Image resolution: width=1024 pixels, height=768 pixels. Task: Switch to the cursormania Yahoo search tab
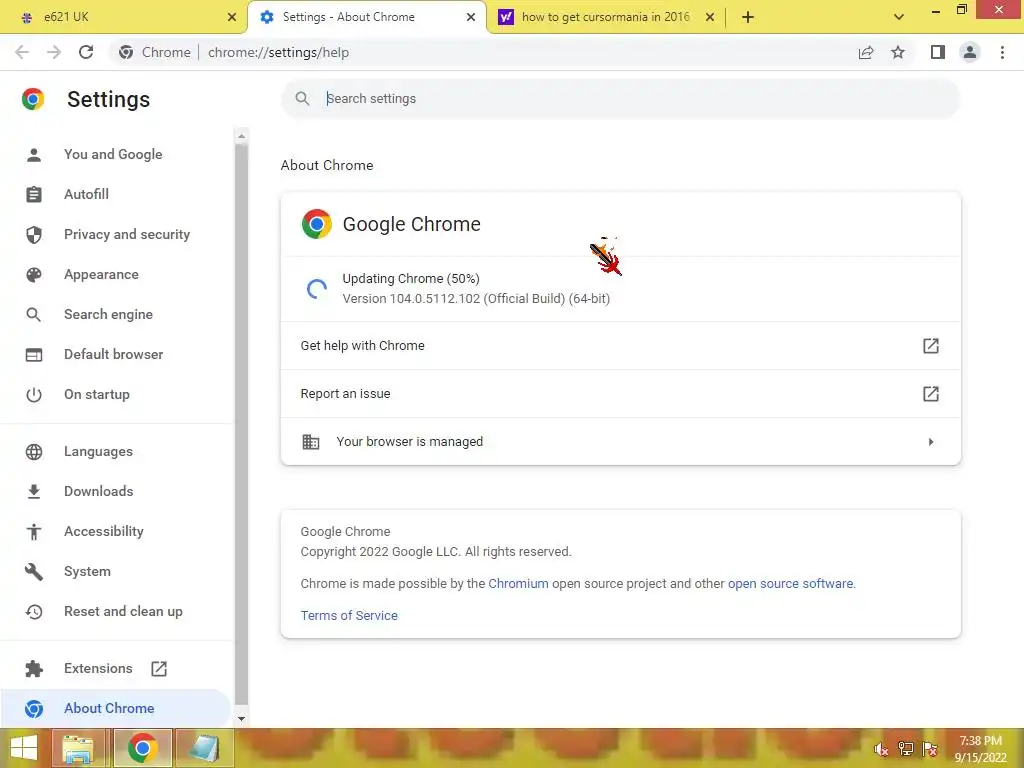(606, 17)
